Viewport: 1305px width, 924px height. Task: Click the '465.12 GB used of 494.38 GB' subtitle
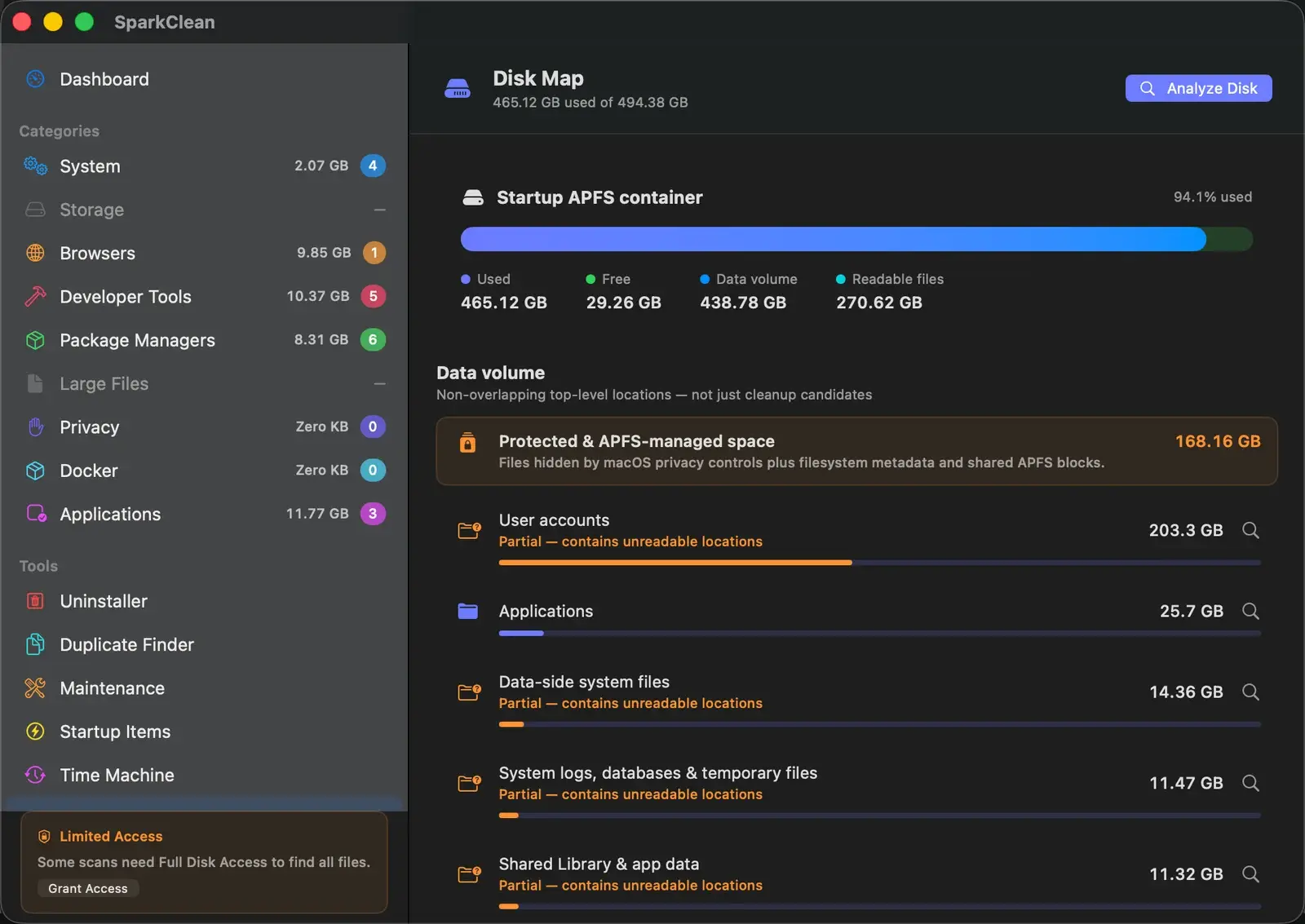591,103
